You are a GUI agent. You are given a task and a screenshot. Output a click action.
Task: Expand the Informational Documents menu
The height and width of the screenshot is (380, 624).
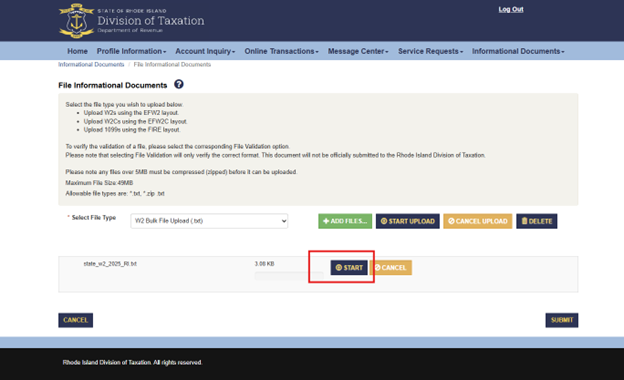pos(518,51)
